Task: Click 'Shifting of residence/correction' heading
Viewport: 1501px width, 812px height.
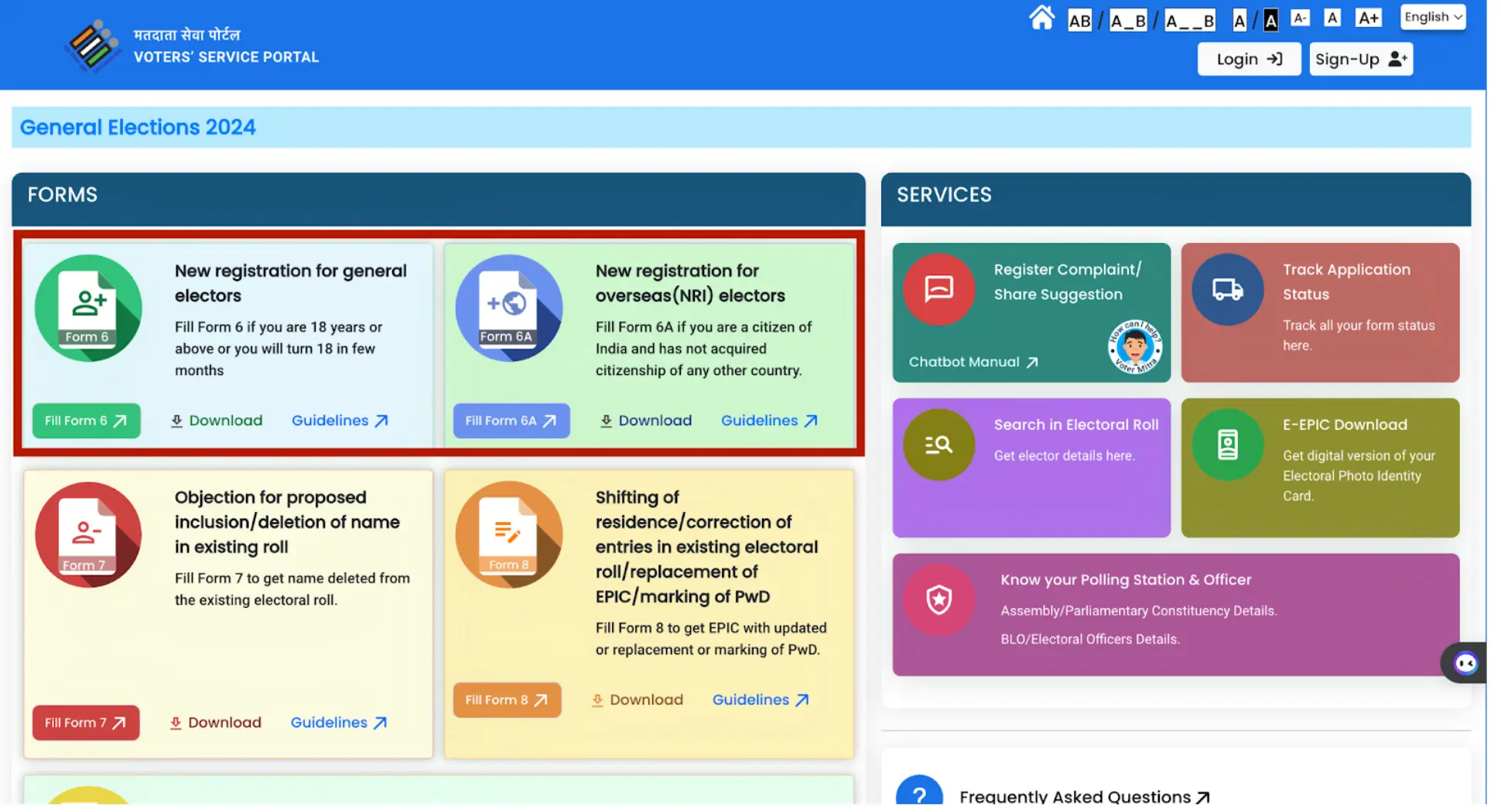Action: 706,547
